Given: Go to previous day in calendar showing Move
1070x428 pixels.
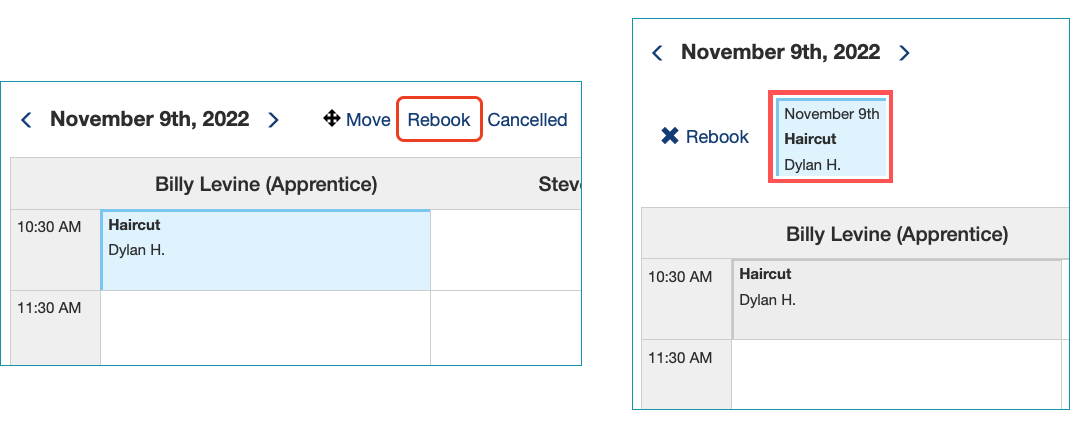Looking at the screenshot, I should pos(27,120).
